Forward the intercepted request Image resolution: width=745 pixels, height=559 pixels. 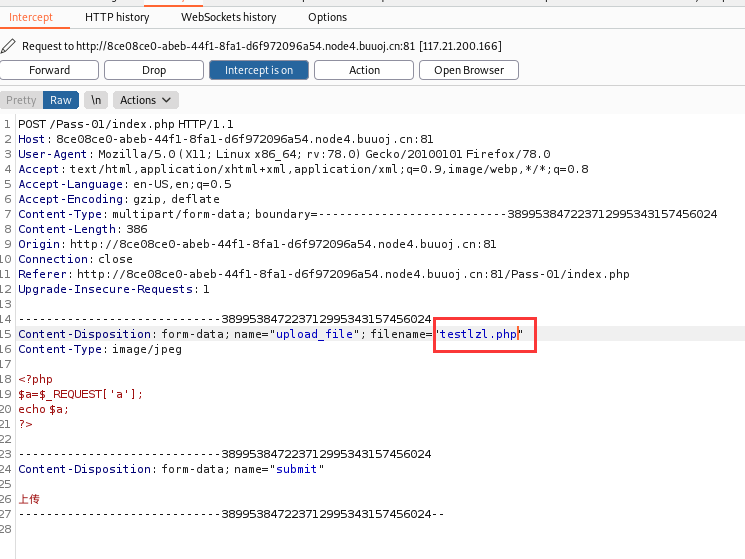[49, 70]
